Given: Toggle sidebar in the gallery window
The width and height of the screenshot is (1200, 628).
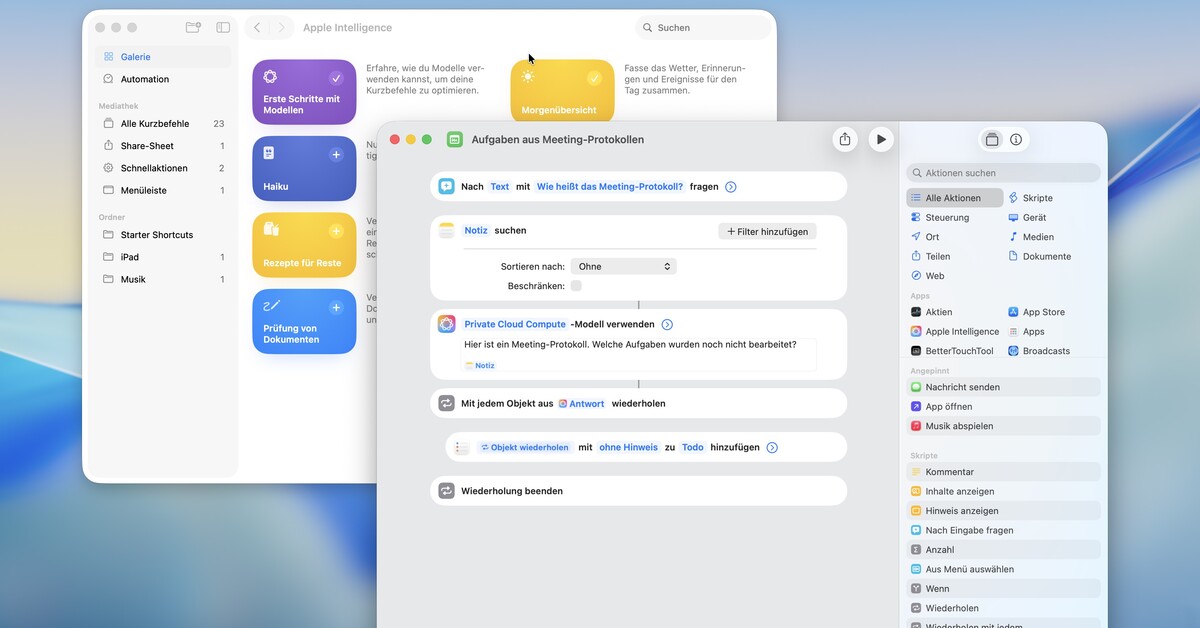Looking at the screenshot, I should click(223, 28).
